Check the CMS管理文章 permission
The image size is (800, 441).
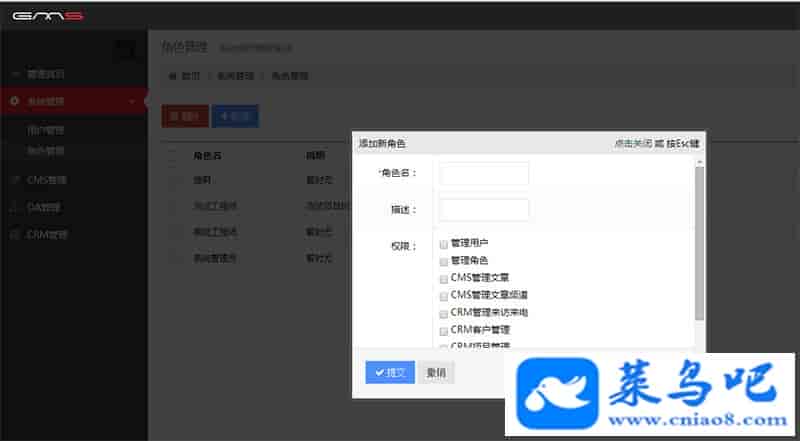pyautogui.click(x=443, y=278)
